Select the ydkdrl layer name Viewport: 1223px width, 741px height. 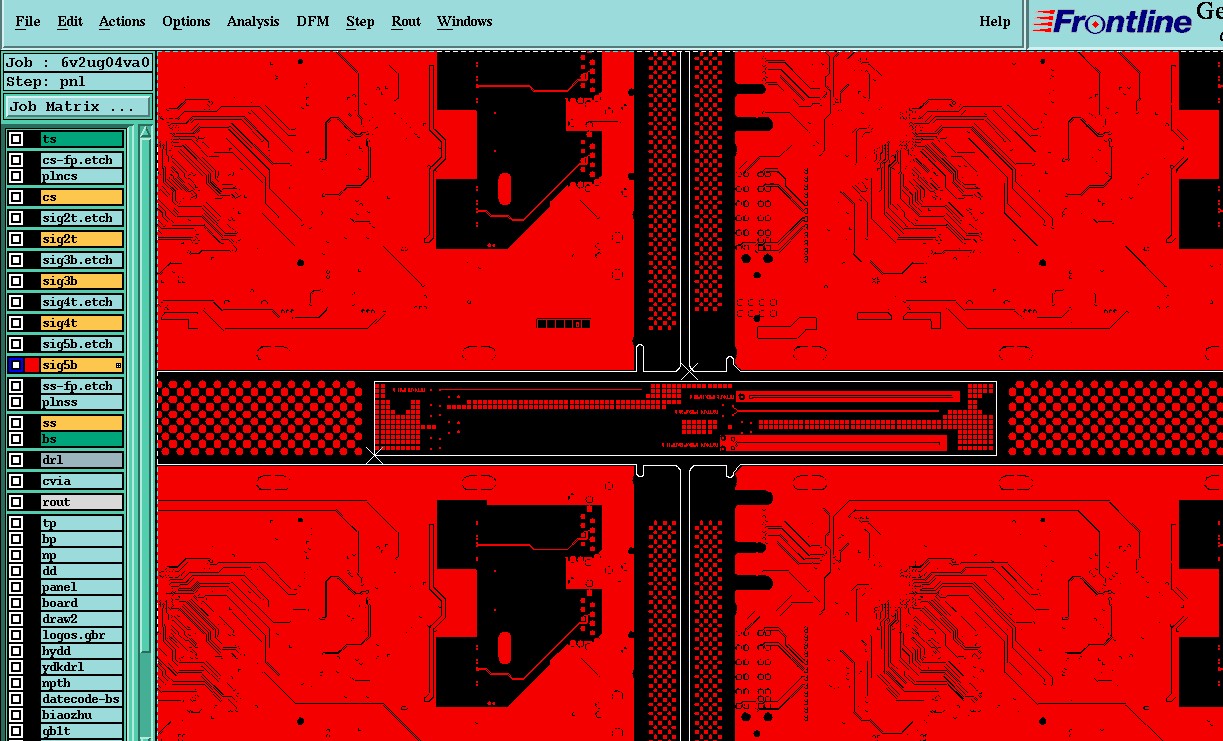(82, 667)
